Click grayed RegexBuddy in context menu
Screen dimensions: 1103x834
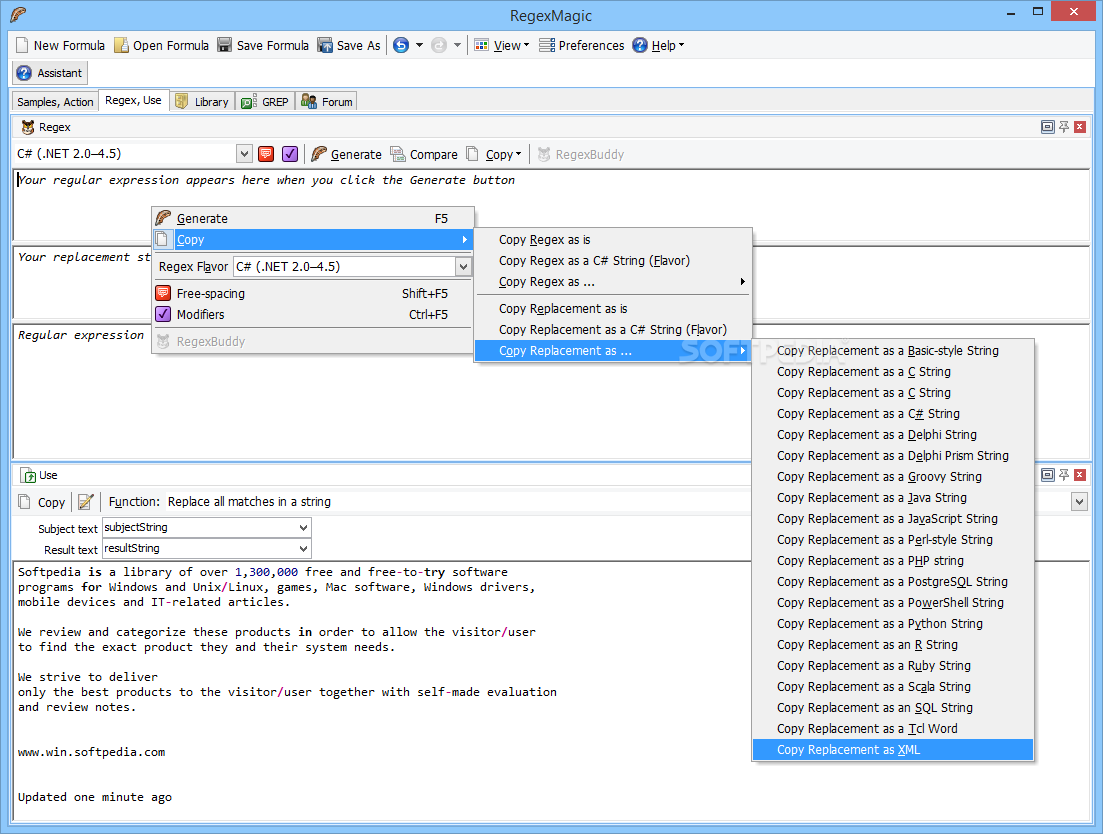click(x=313, y=342)
